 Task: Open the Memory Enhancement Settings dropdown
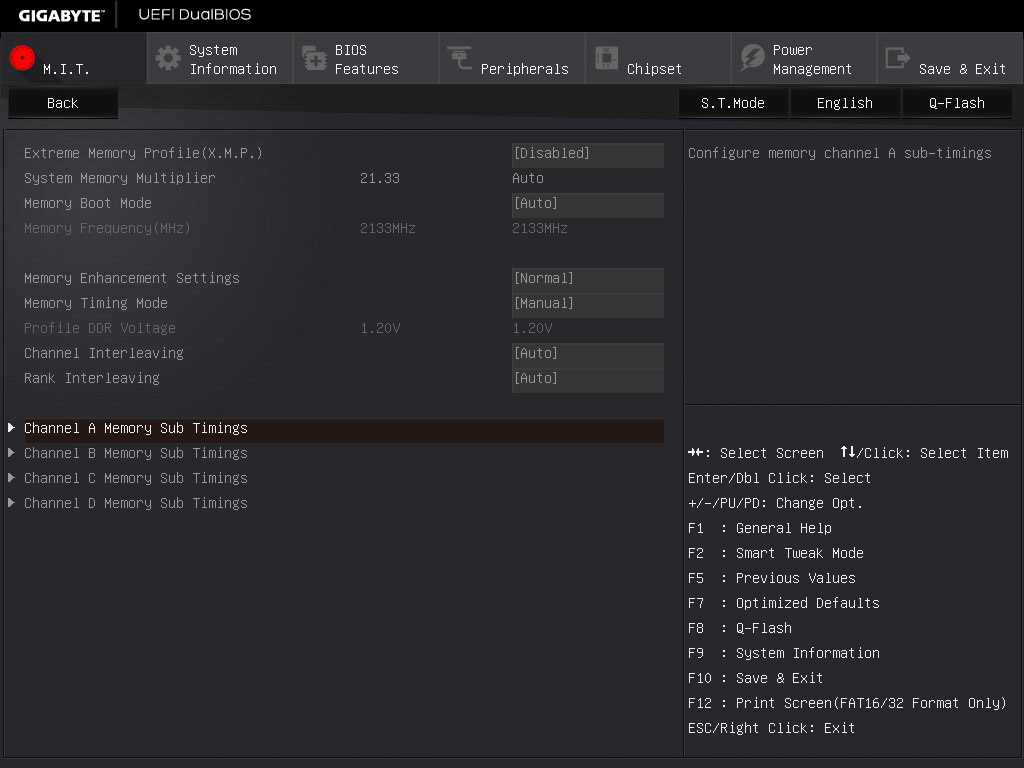point(587,279)
